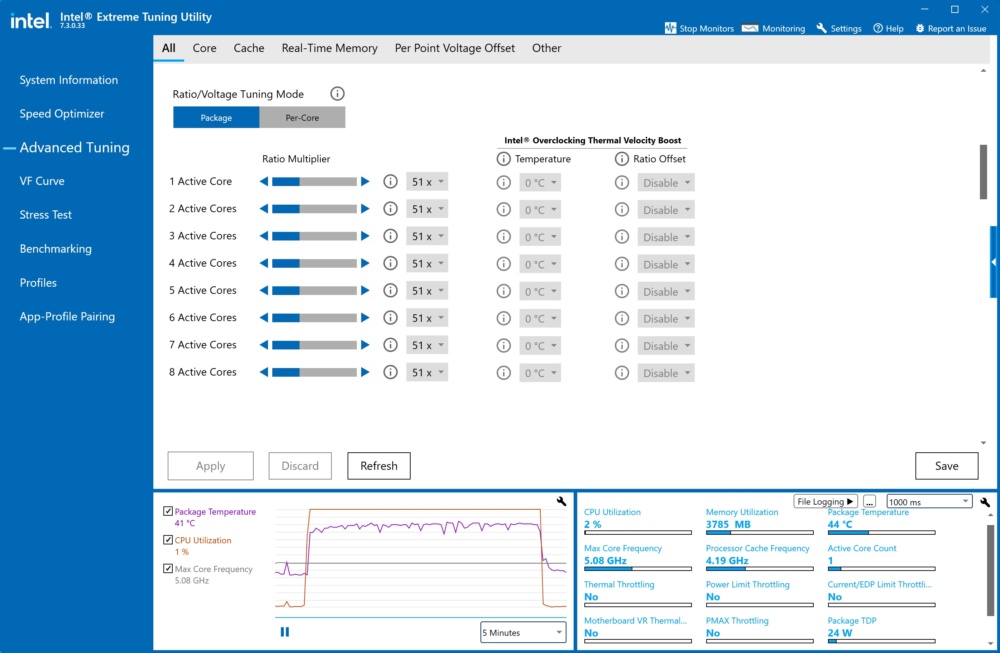
Task: Click the left arrow for 4 Active Cores ratio
Action: (264, 263)
